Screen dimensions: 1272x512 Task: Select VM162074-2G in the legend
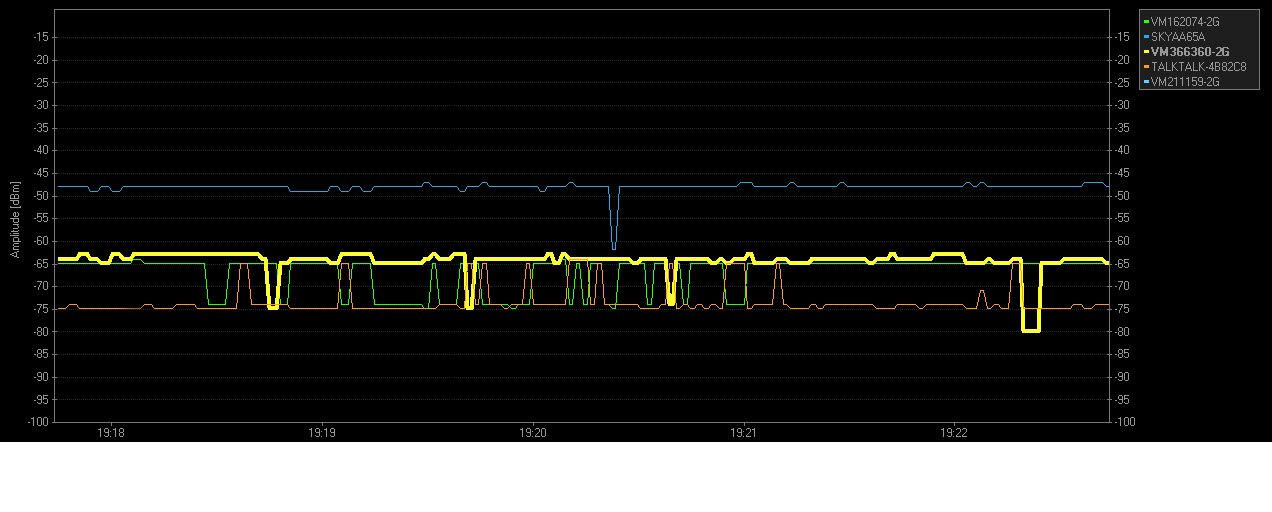tap(1185, 20)
